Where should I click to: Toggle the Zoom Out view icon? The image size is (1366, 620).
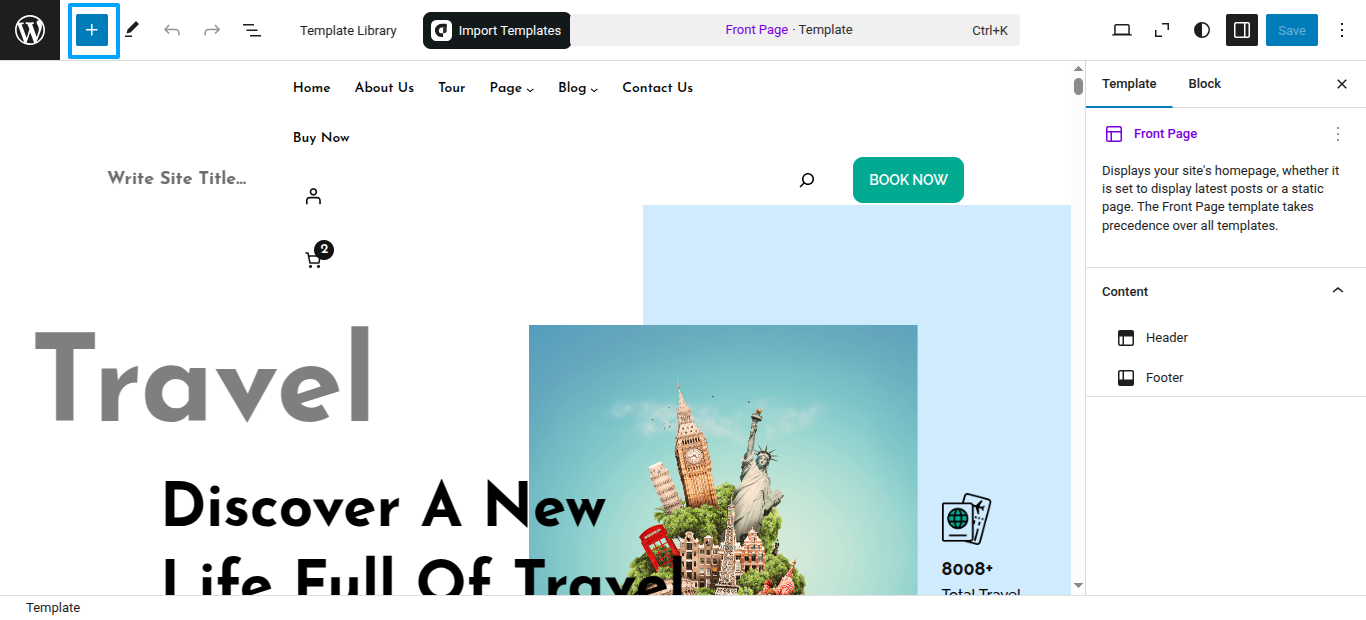(x=1162, y=30)
